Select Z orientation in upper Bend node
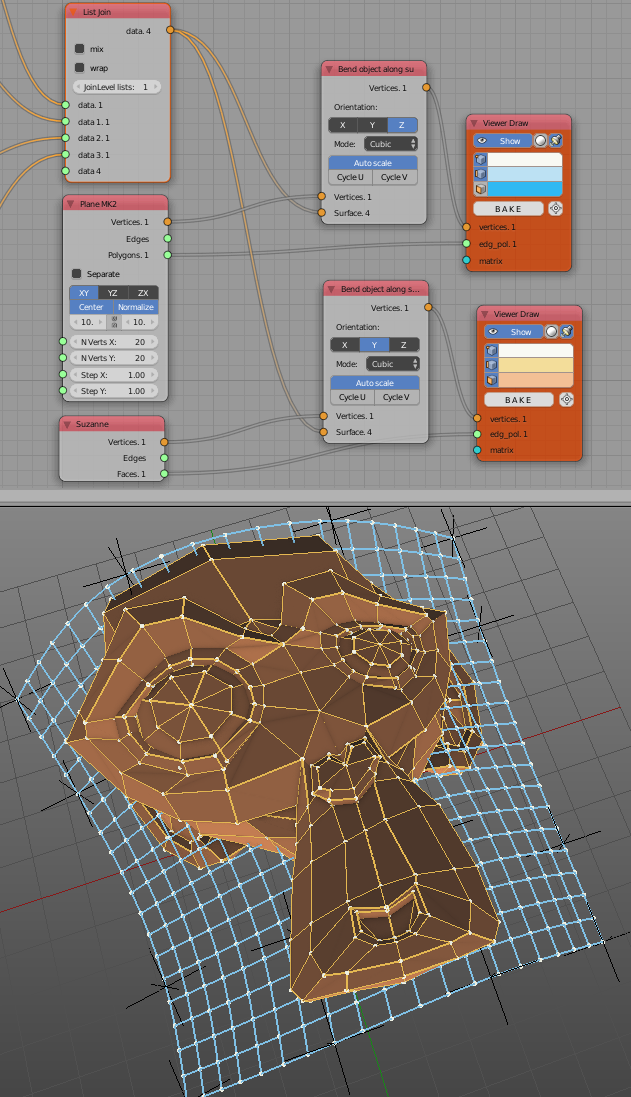This screenshot has width=631, height=1097. click(x=402, y=125)
